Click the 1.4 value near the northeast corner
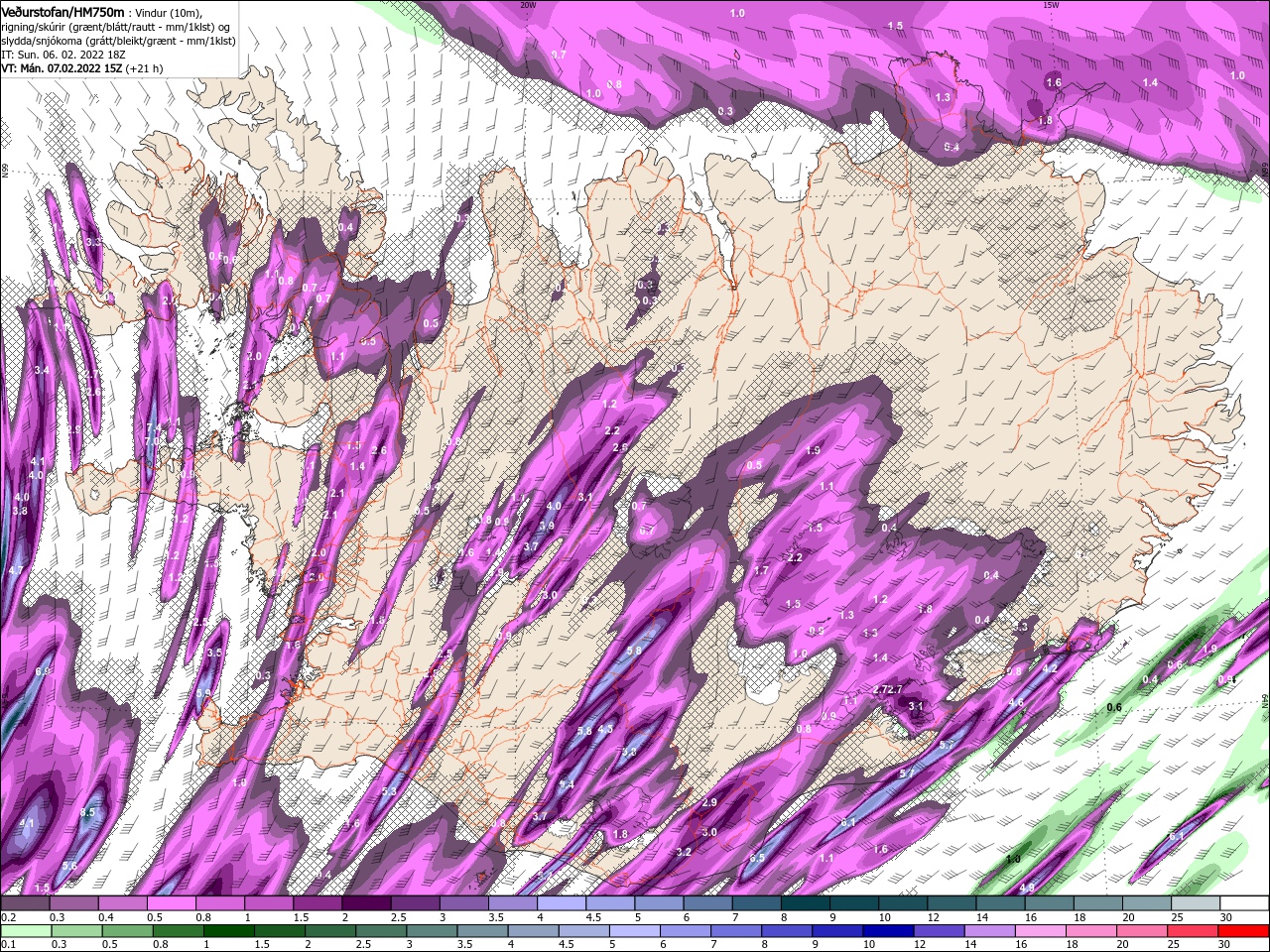1270x952 pixels. 1151,82
